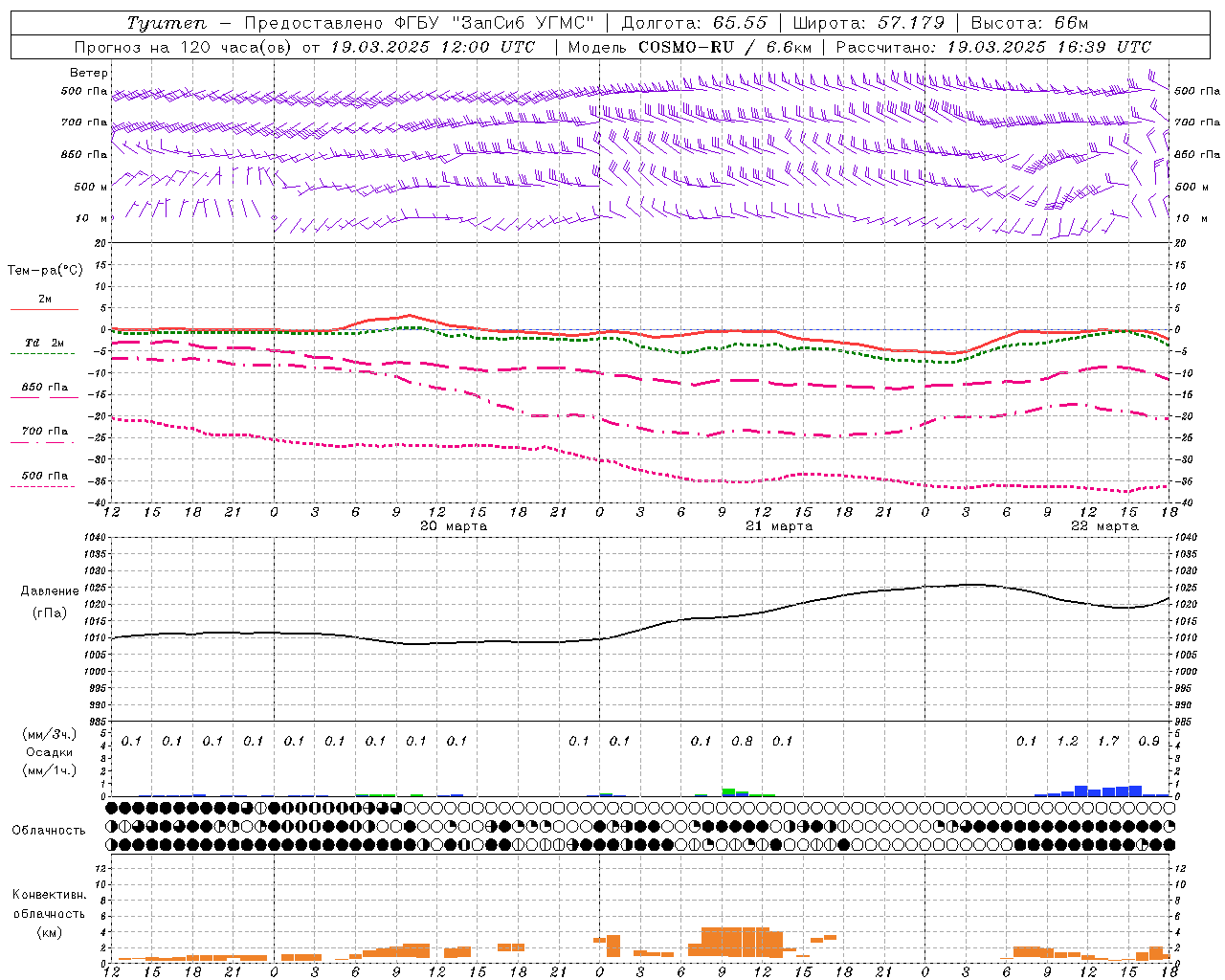The image size is (1225, 980).
Task: Click the "1.7" precipitation amount value
Action: (1108, 741)
